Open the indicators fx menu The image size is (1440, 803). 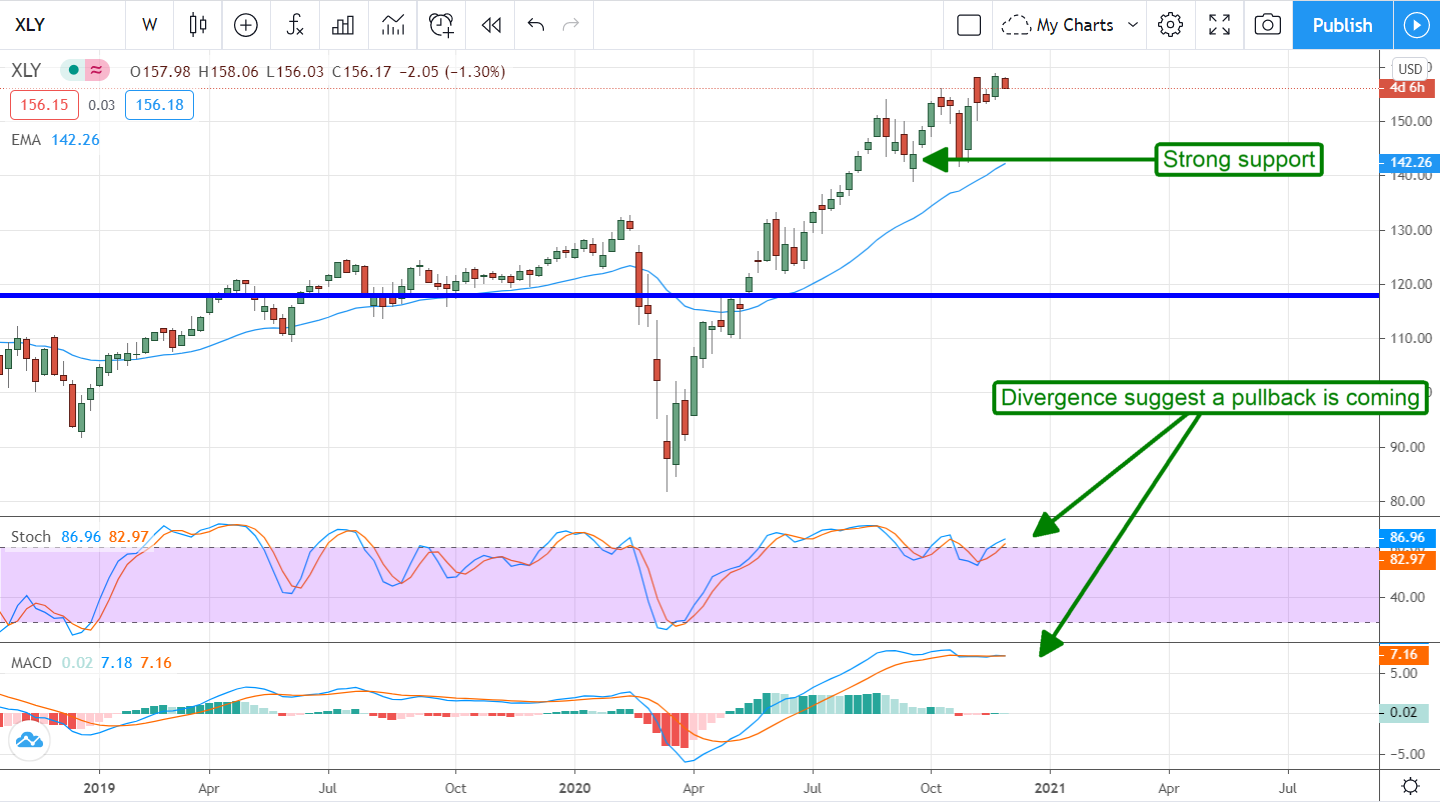pyautogui.click(x=295, y=25)
